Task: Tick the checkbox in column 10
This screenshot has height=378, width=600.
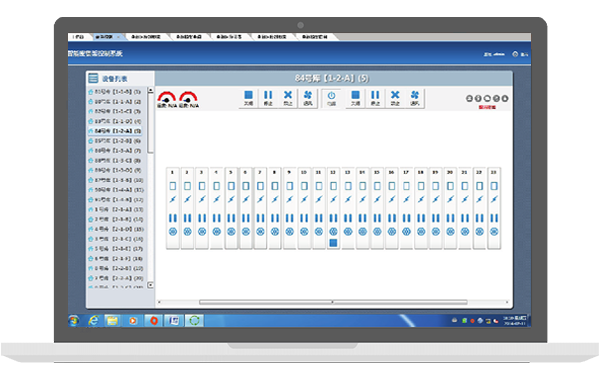Action: (304, 186)
